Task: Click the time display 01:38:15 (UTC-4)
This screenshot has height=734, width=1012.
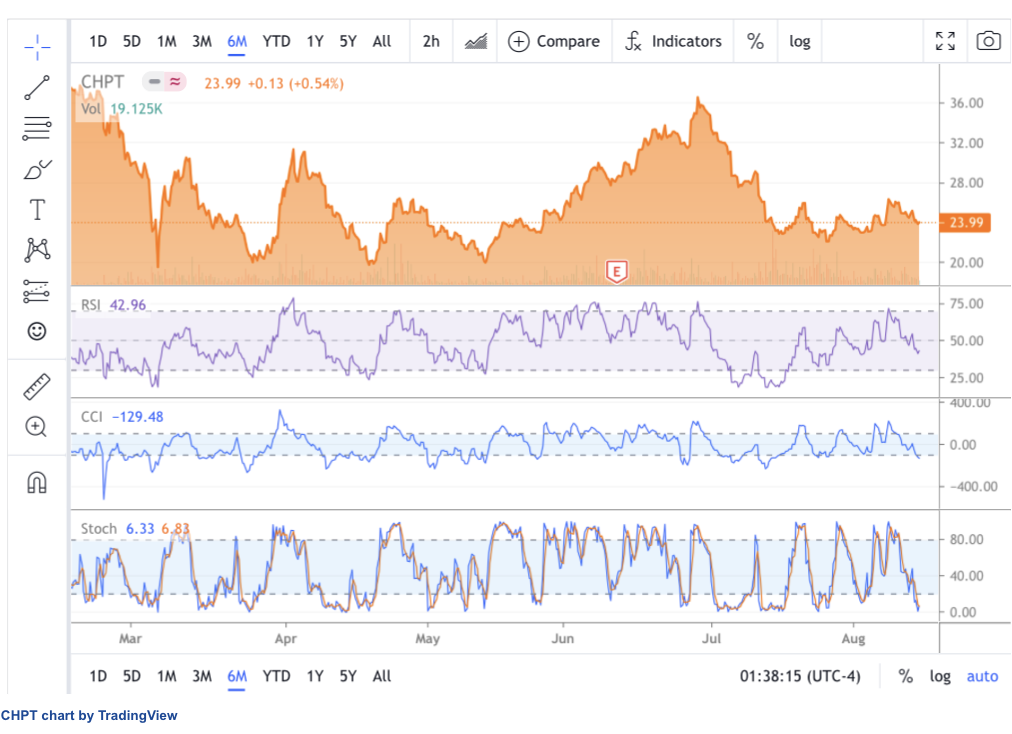Action: (x=800, y=677)
